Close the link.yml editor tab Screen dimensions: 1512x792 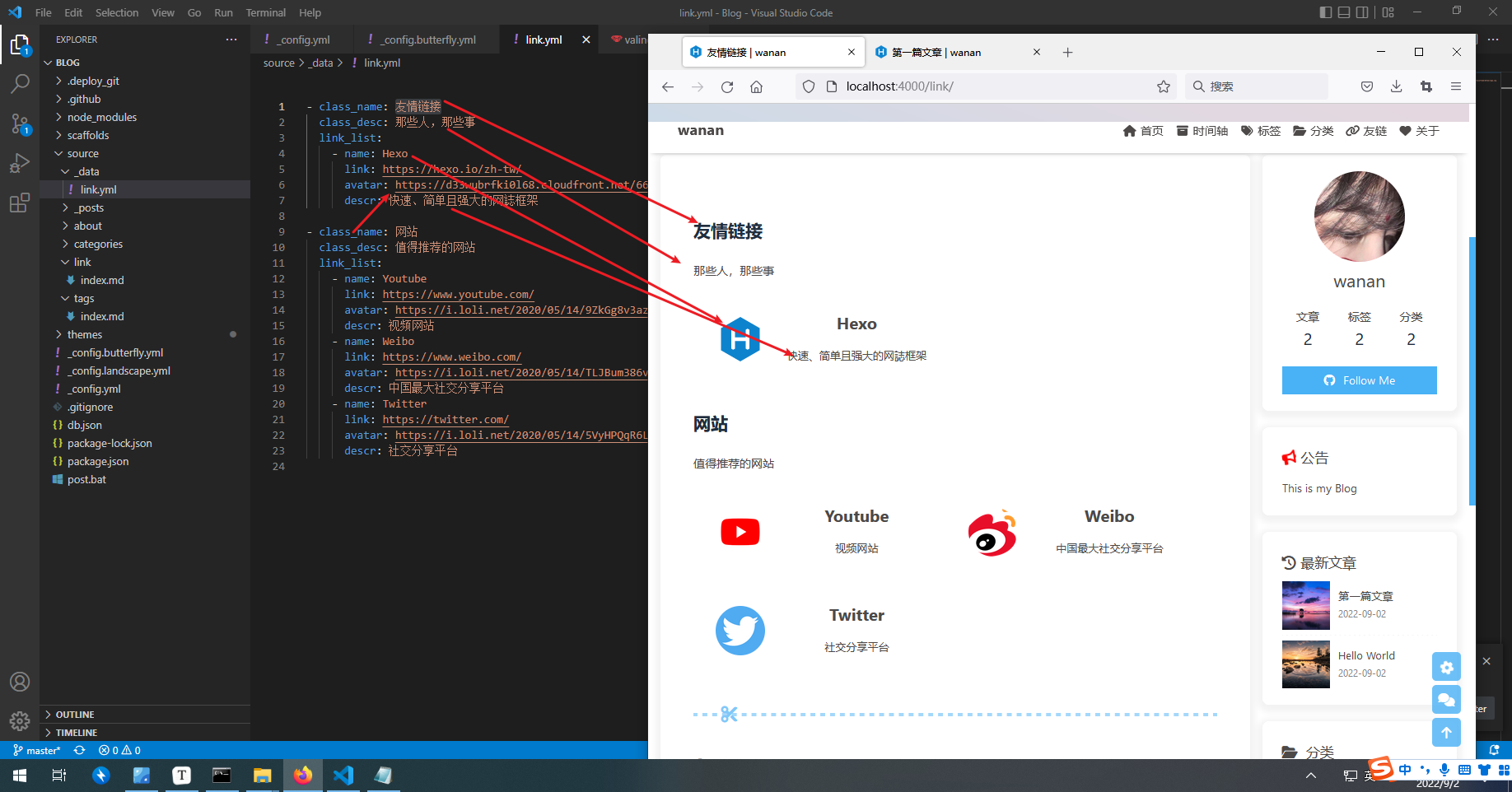pos(586,40)
